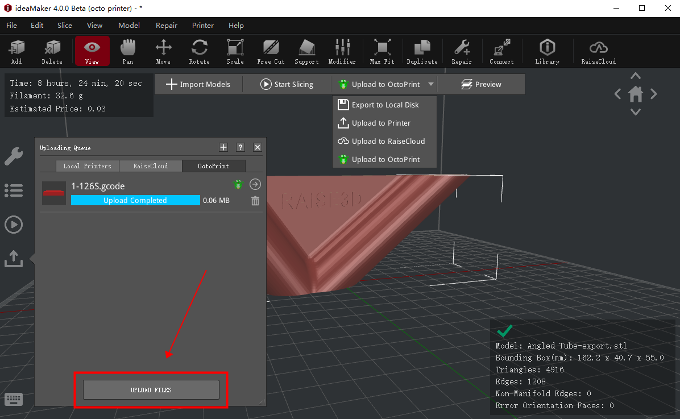Open the wrench settings sidebar icon
This screenshot has height=420, width=680.
(x=14, y=156)
